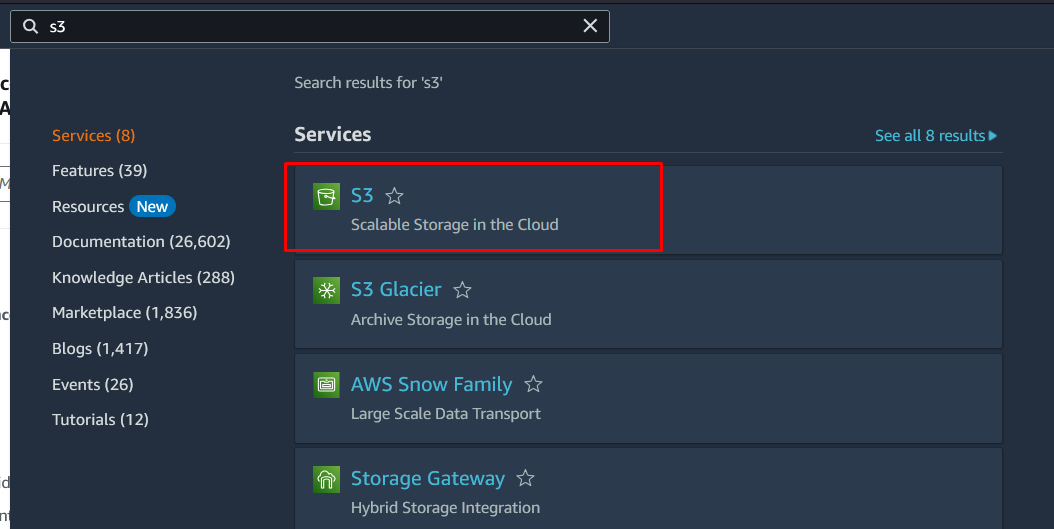Click the S3 Glacier snowflake icon
Image resolution: width=1054 pixels, height=529 pixels.
coord(327,290)
